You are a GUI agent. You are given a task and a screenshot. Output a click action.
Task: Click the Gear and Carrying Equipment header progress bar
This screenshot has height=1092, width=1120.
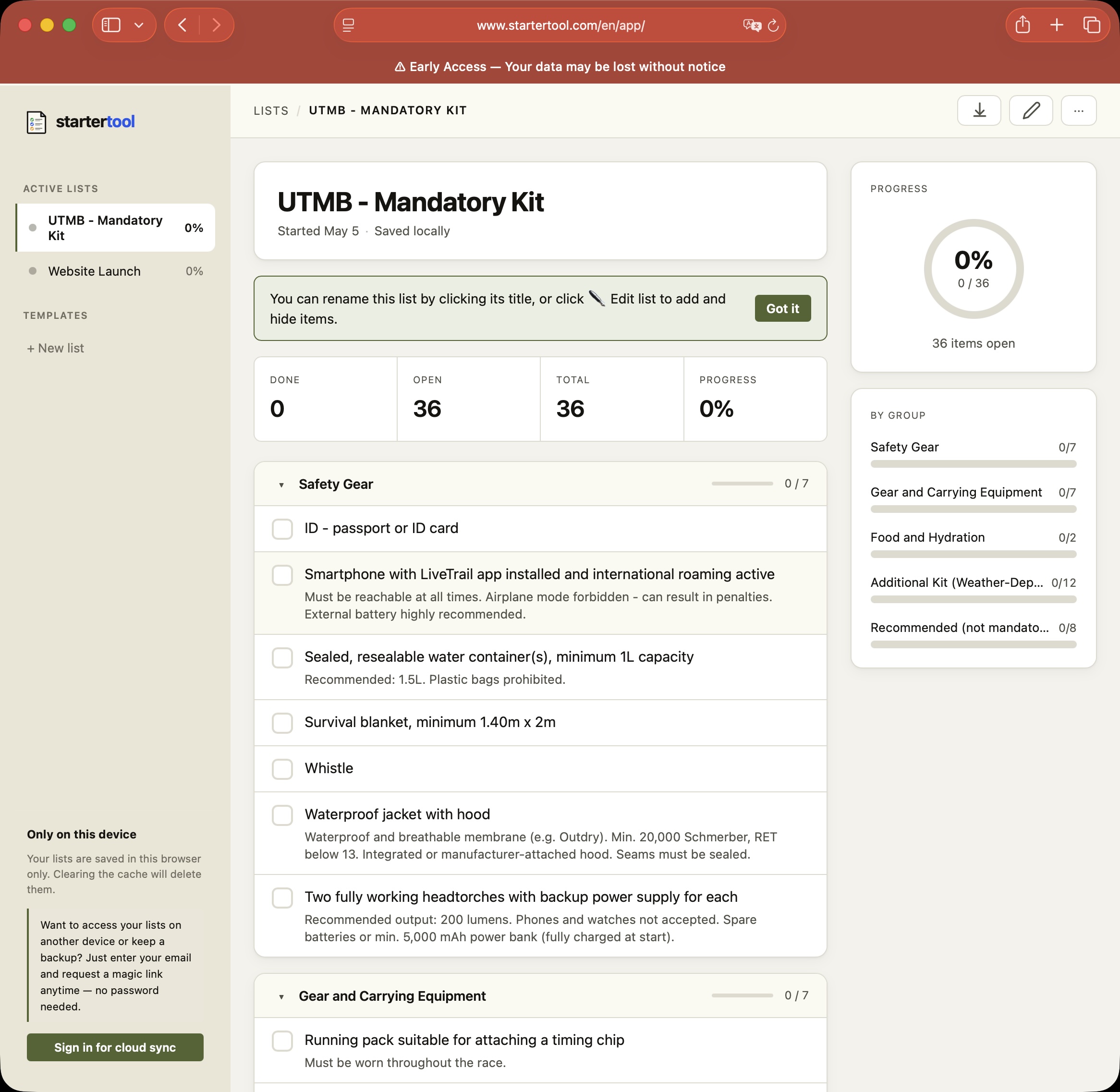[x=742, y=995]
